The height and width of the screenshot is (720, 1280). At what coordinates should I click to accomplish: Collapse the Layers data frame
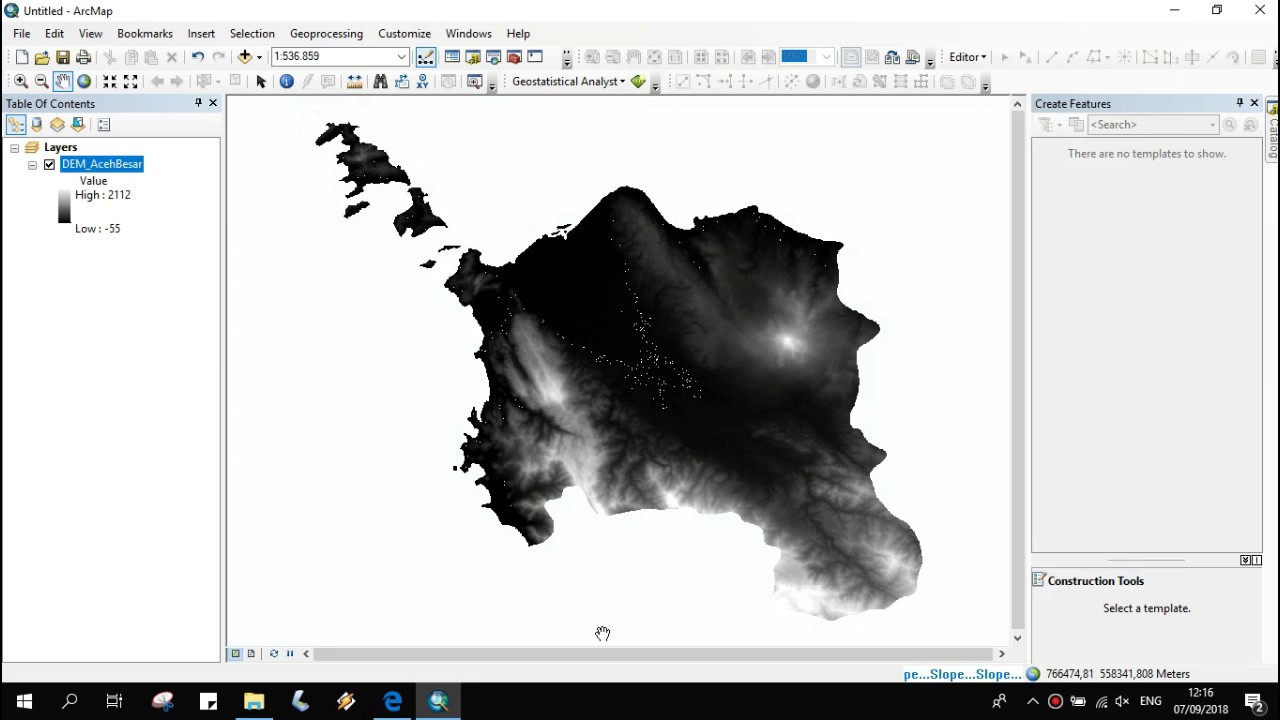(x=14, y=148)
